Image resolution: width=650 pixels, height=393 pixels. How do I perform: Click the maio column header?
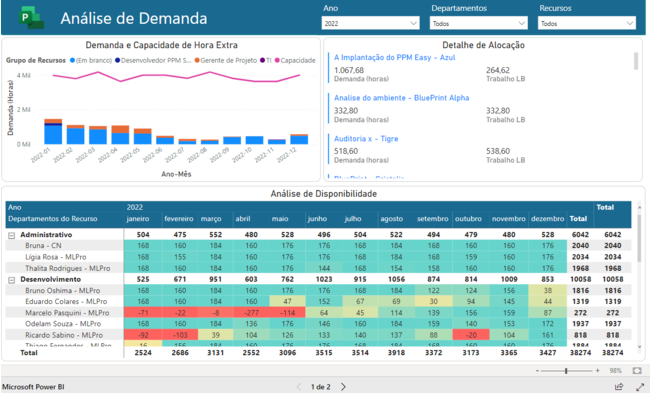[x=280, y=218]
